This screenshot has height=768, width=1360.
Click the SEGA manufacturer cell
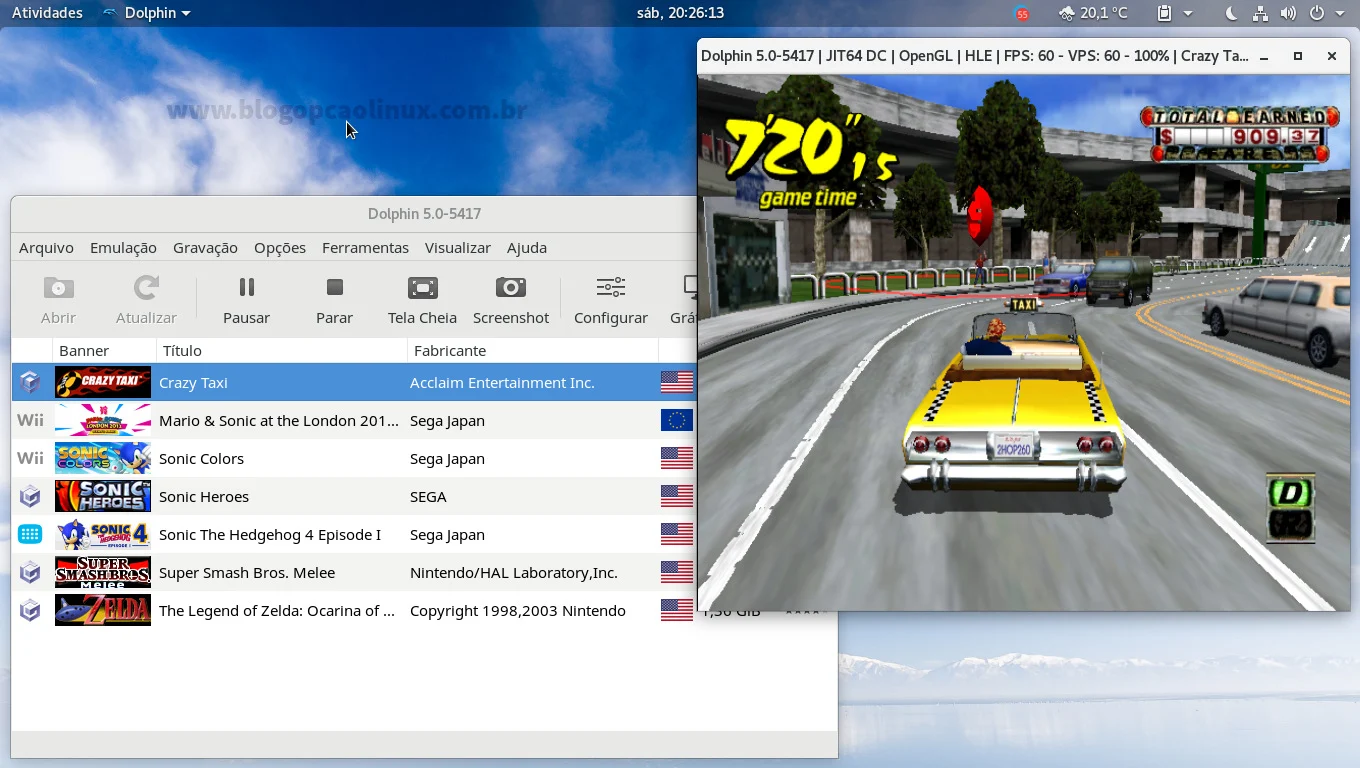pyautogui.click(x=428, y=497)
